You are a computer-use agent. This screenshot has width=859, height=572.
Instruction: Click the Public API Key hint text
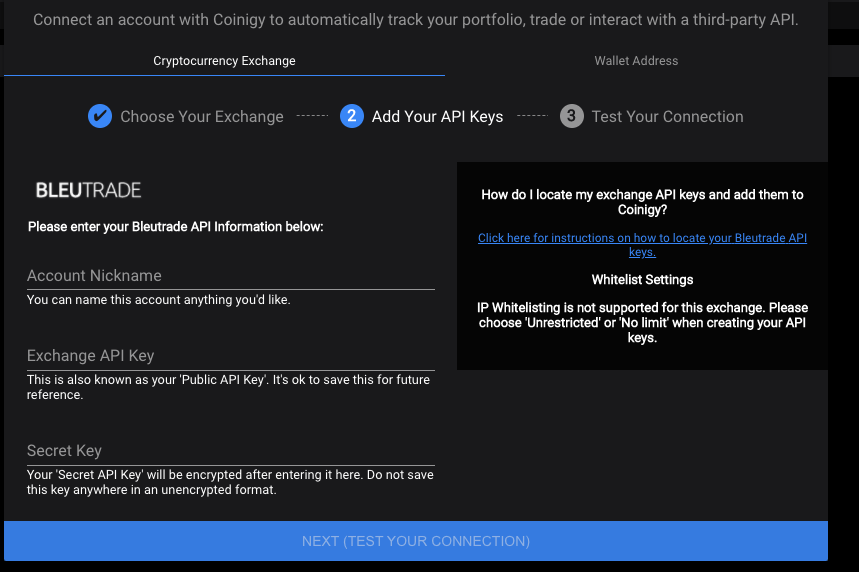click(228, 387)
